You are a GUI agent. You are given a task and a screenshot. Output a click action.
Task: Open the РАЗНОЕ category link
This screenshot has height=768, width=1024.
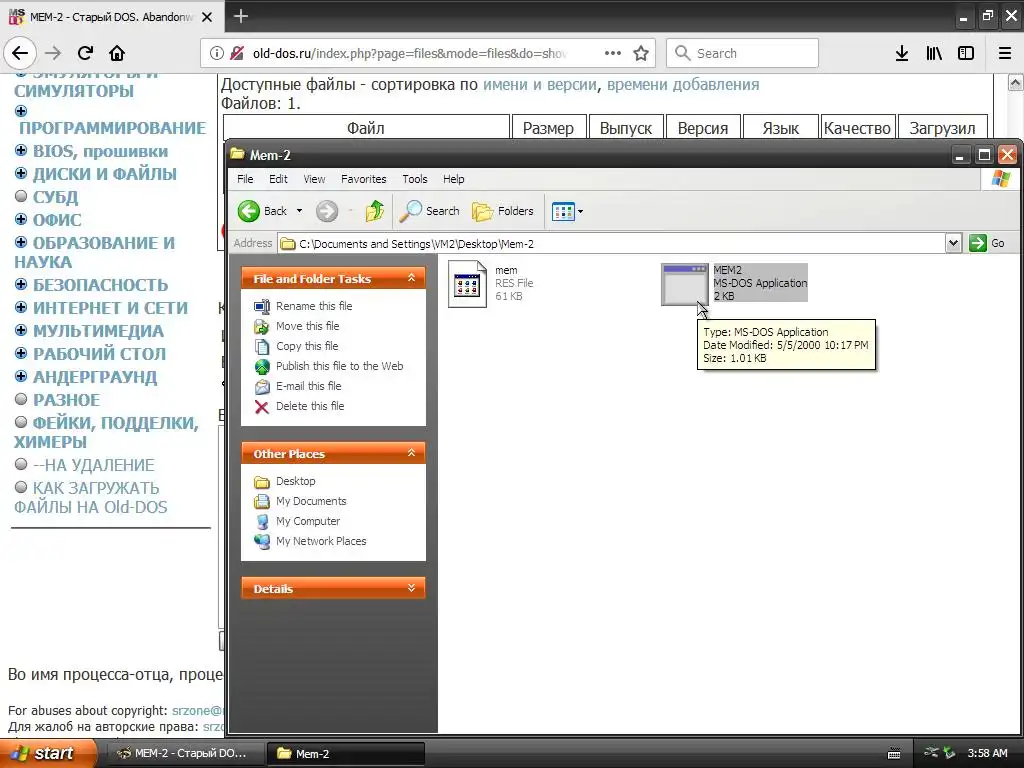click(x=67, y=400)
